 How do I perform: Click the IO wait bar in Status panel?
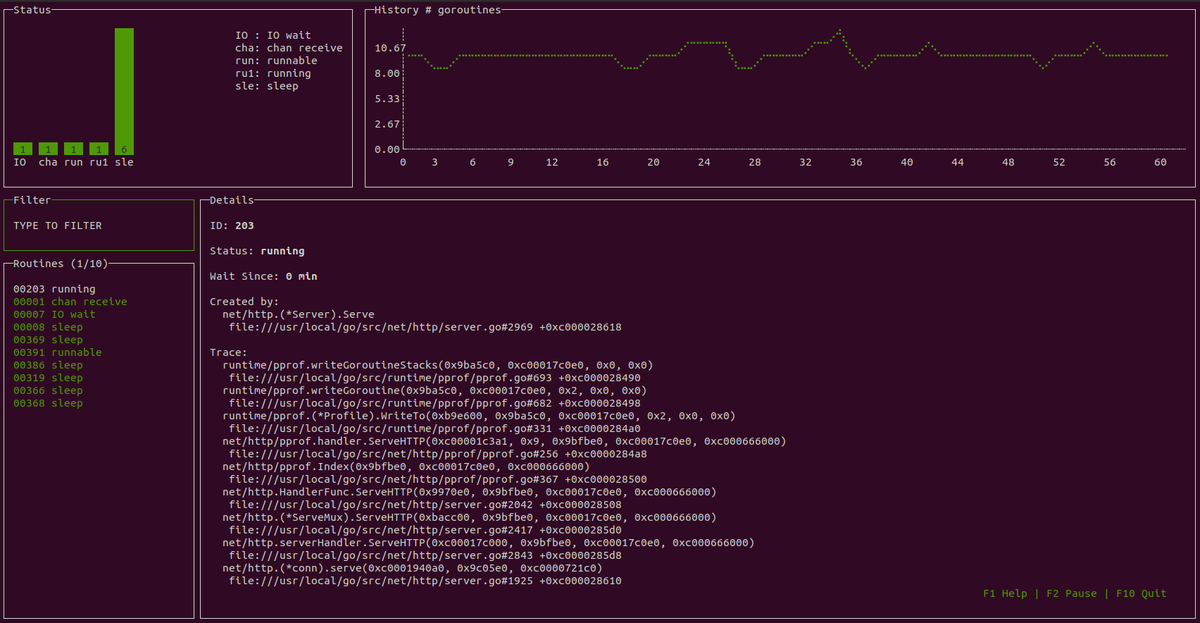point(21,148)
